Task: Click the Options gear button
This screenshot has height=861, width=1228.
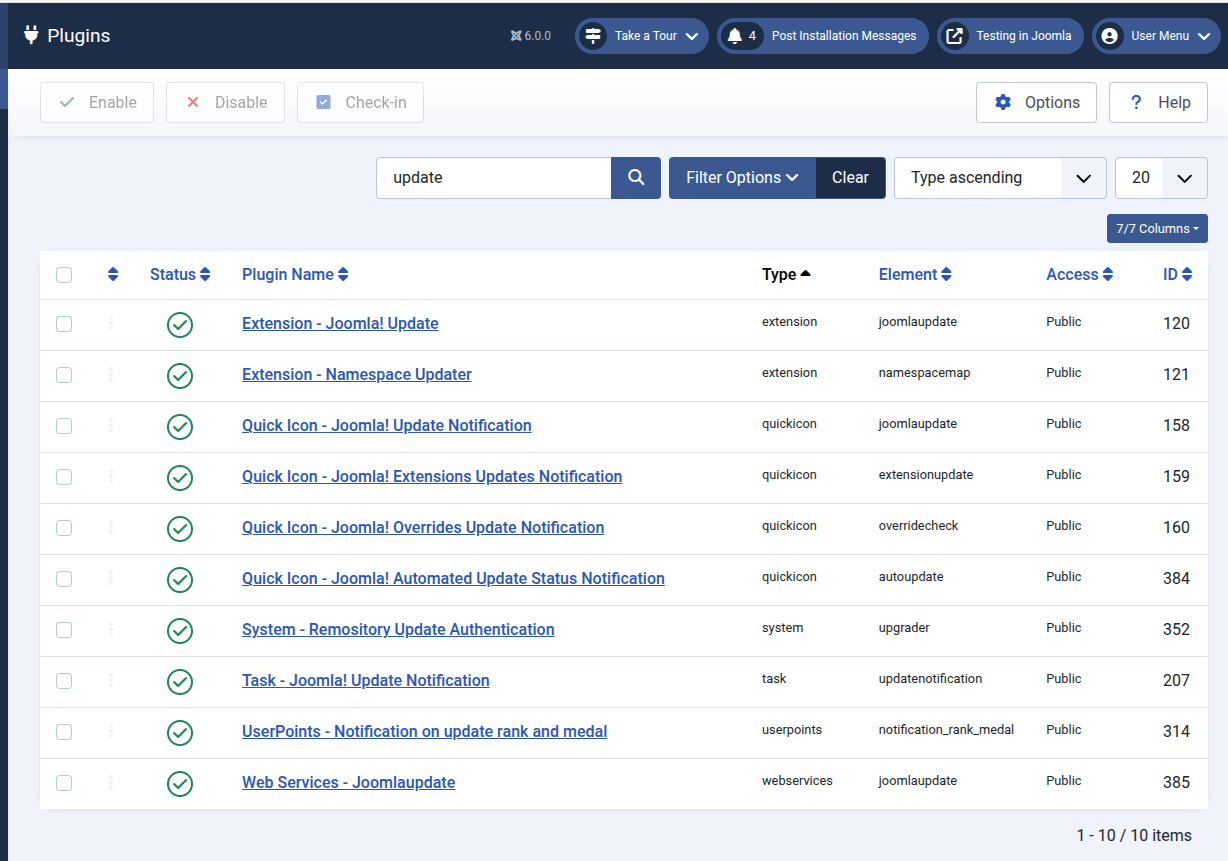Action: [x=1036, y=103]
